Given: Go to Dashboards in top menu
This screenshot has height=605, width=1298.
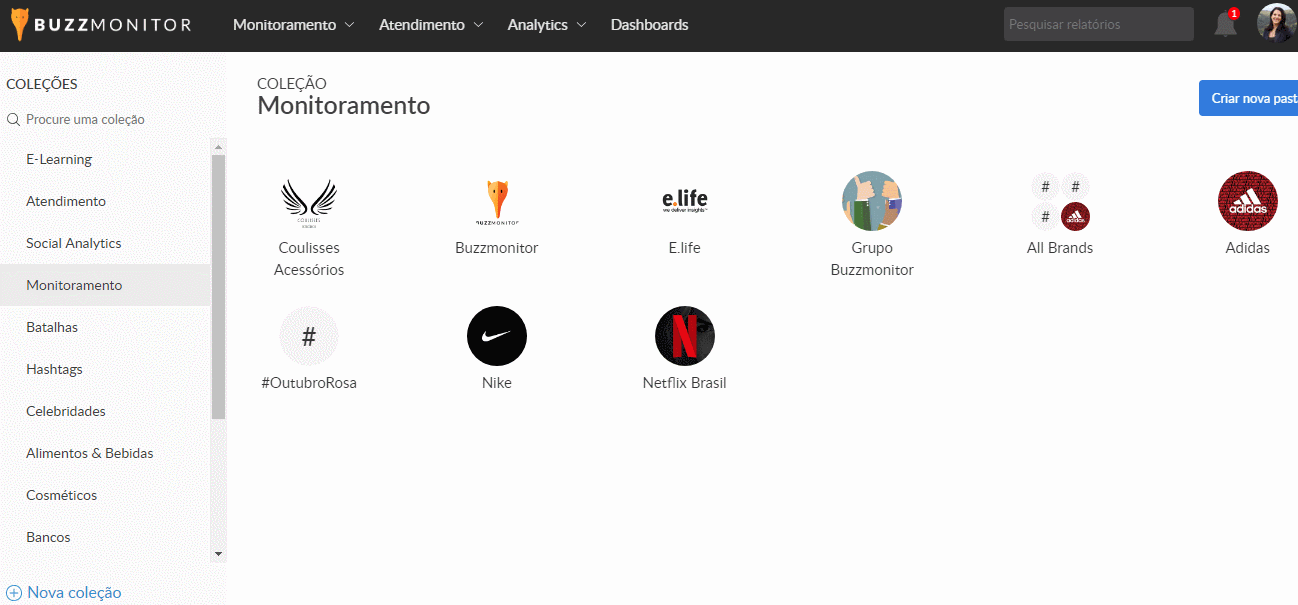Looking at the screenshot, I should tap(649, 25).
